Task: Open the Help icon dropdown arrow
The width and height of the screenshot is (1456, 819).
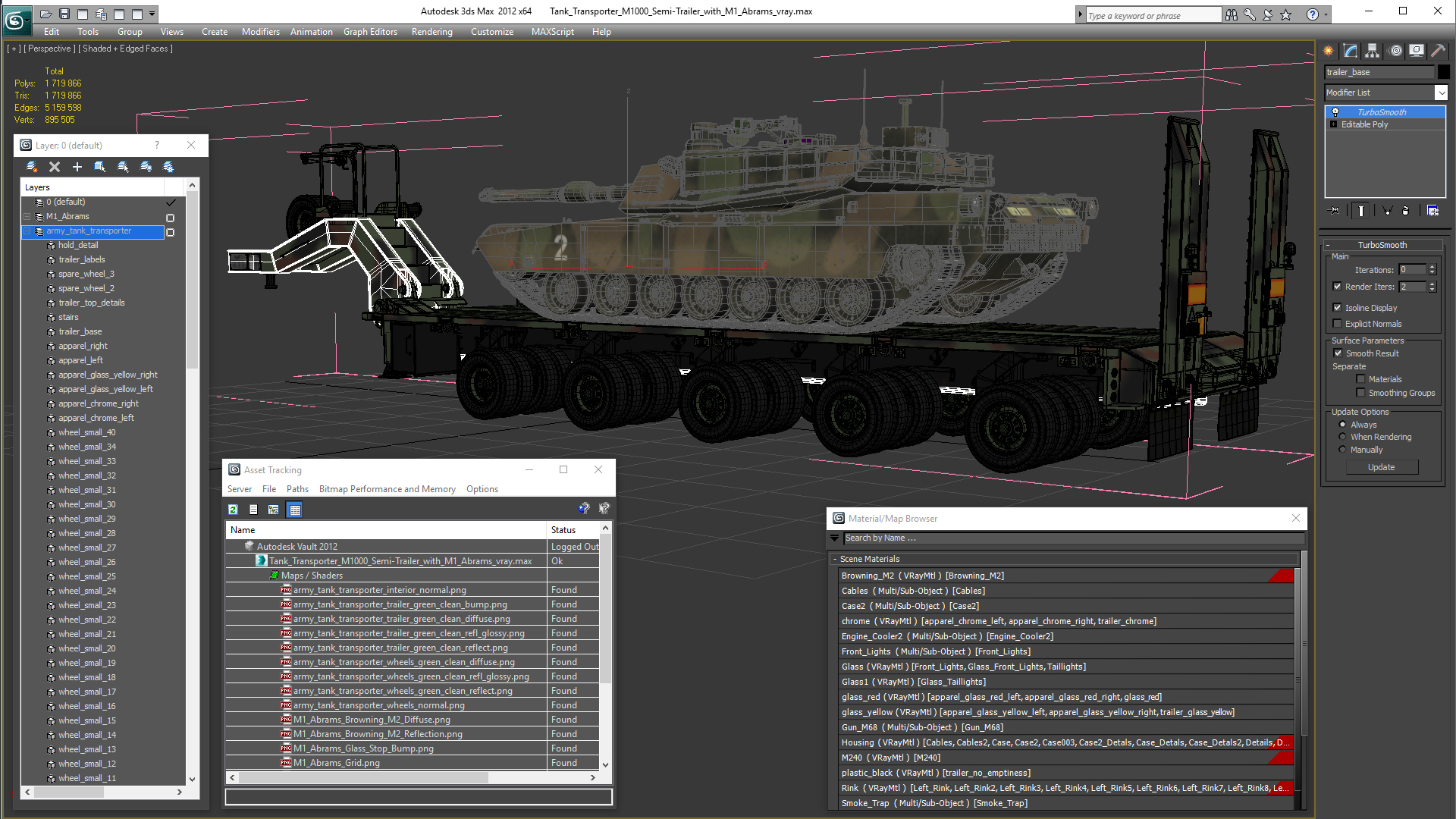Action: tap(1326, 14)
